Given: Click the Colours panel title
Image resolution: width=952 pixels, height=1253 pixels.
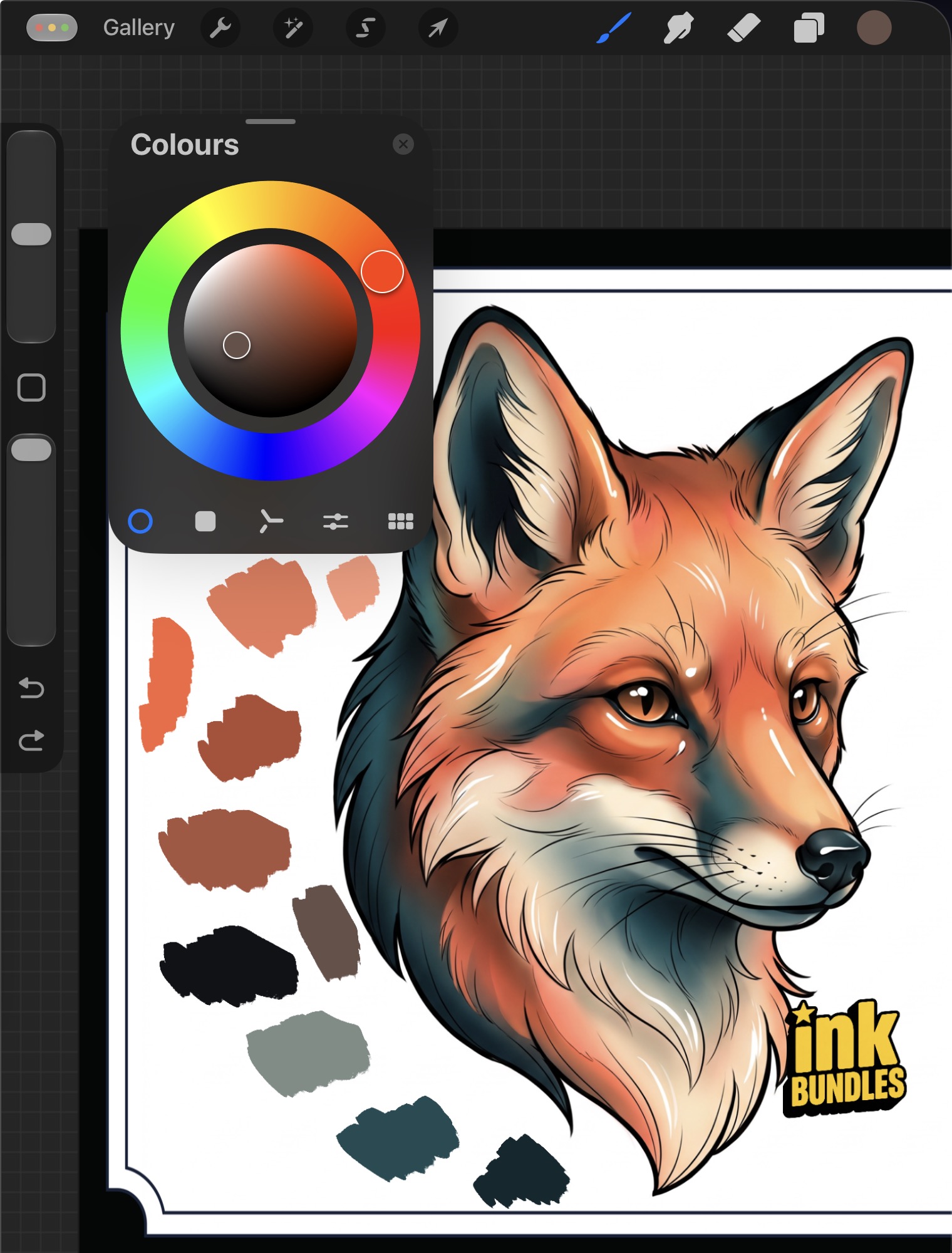Looking at the screenshot, I should (x=185, y=145).
